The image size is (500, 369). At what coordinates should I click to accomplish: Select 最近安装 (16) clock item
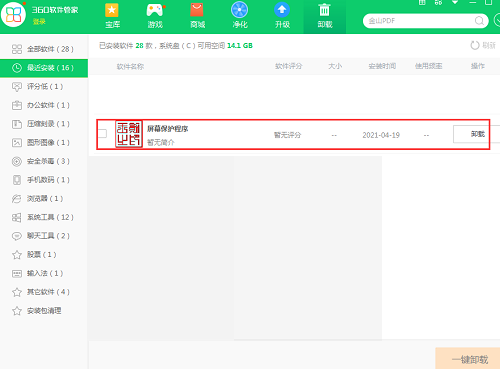tap(44, 68)
